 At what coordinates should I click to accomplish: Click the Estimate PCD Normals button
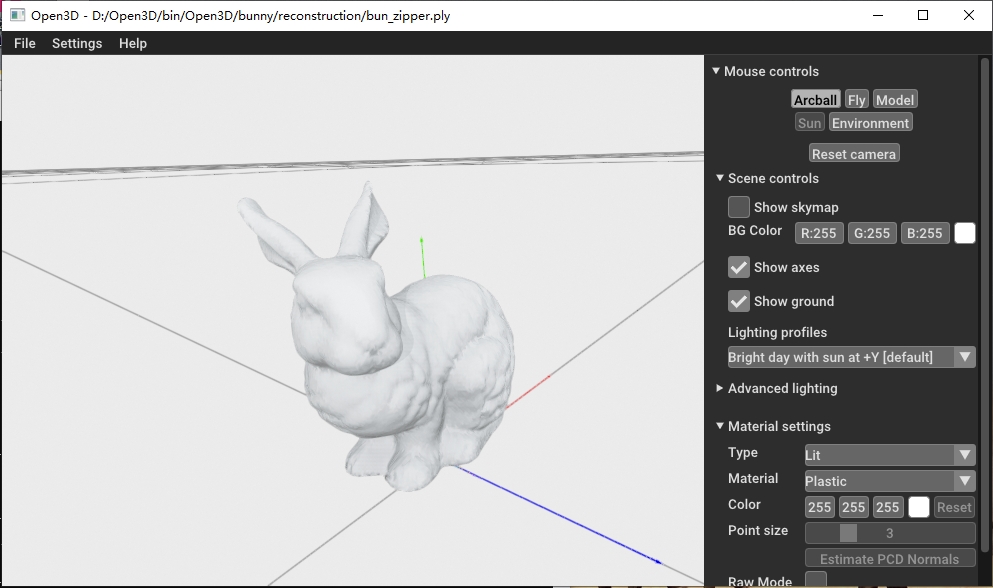coord(890,559)
